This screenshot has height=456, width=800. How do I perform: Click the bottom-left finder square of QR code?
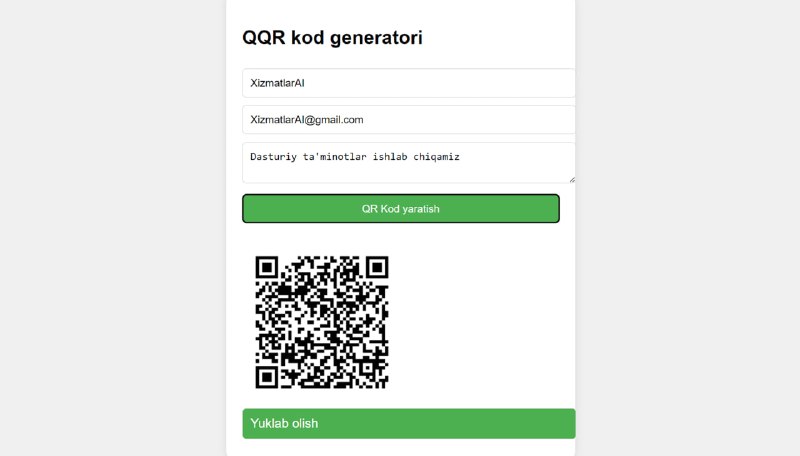[x=267, y=377]
